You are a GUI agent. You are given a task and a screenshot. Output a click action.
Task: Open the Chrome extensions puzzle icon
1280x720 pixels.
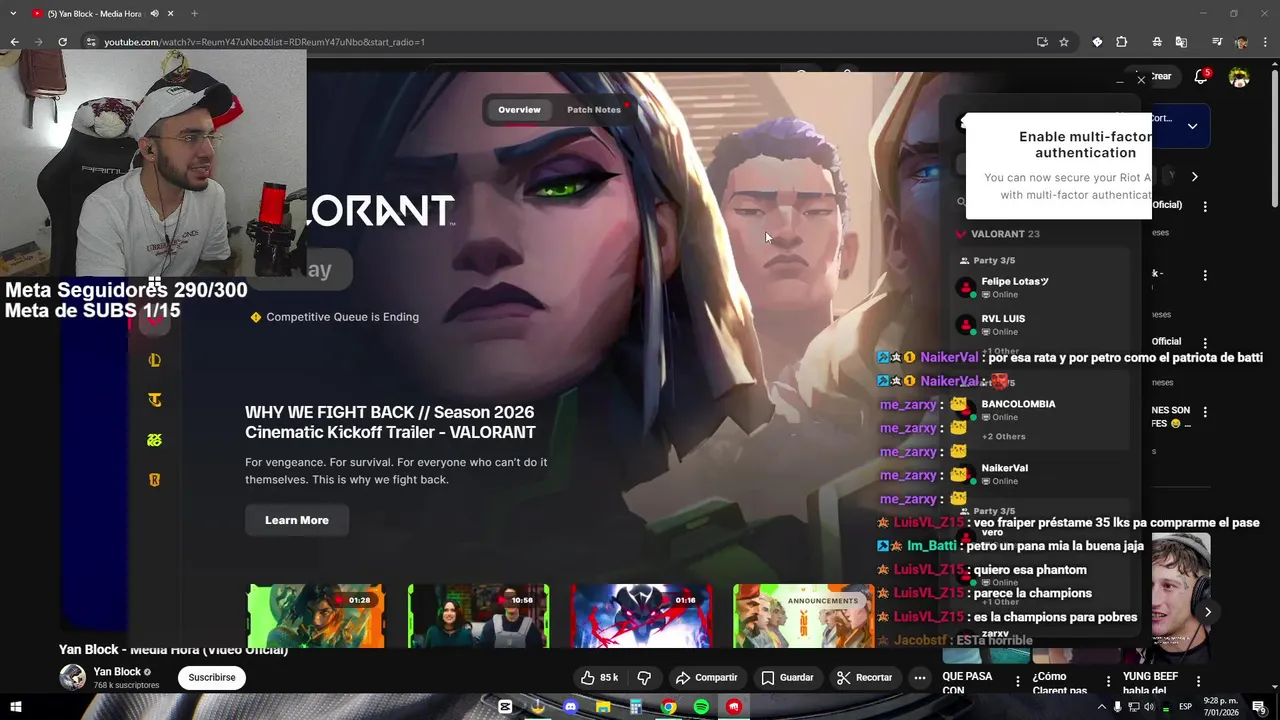1121,42
